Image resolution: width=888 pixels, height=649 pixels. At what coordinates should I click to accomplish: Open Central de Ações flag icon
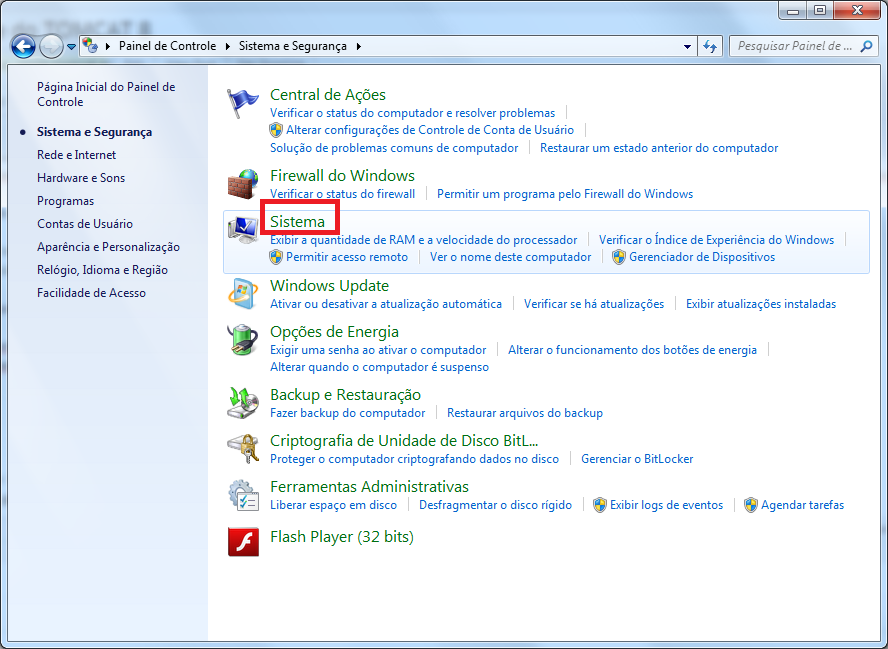(x=243, y=103)
